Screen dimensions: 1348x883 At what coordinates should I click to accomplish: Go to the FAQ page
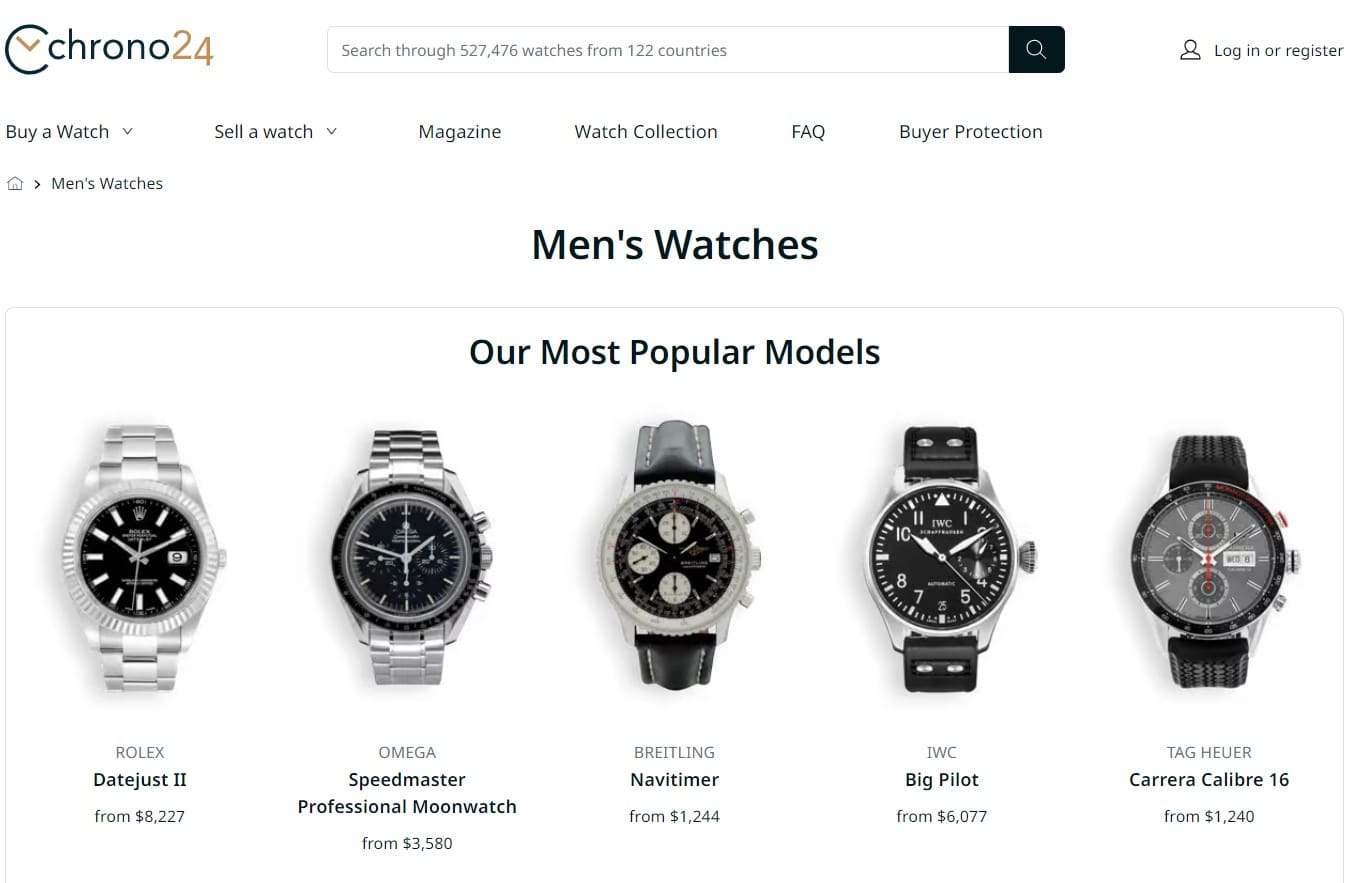(808, 132)
